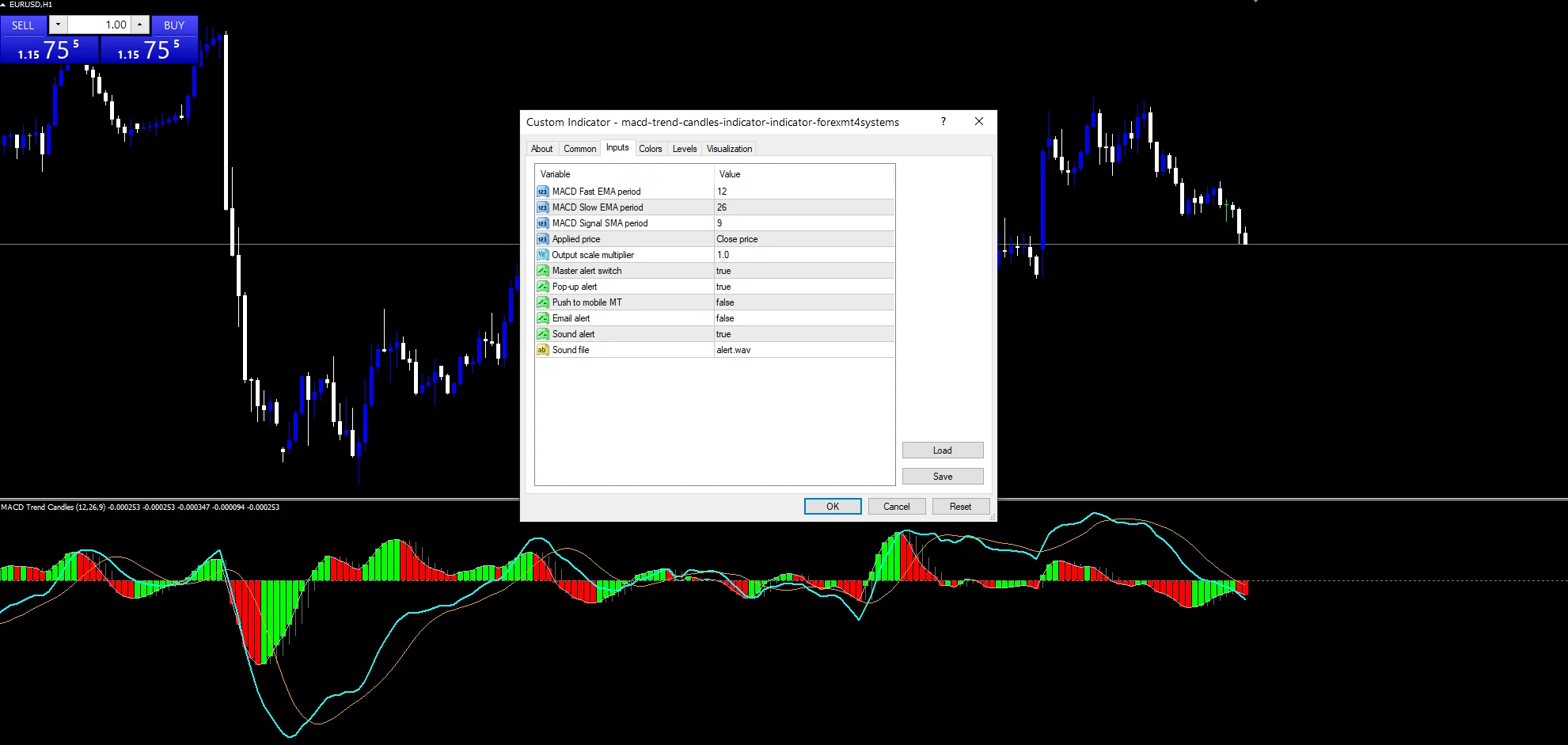The height and width of the screenshot is (745, 1568).
Task: Click the Sound file label
Action: tap(571, 350)
